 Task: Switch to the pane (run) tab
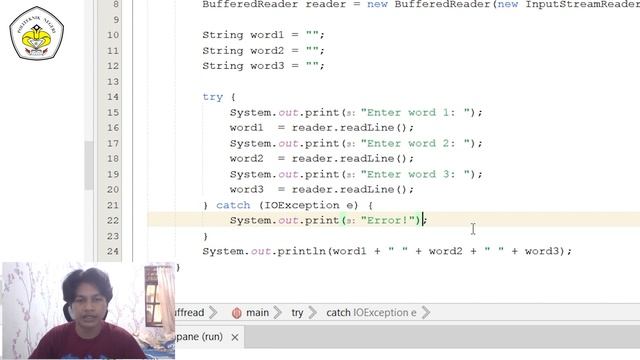199,337
